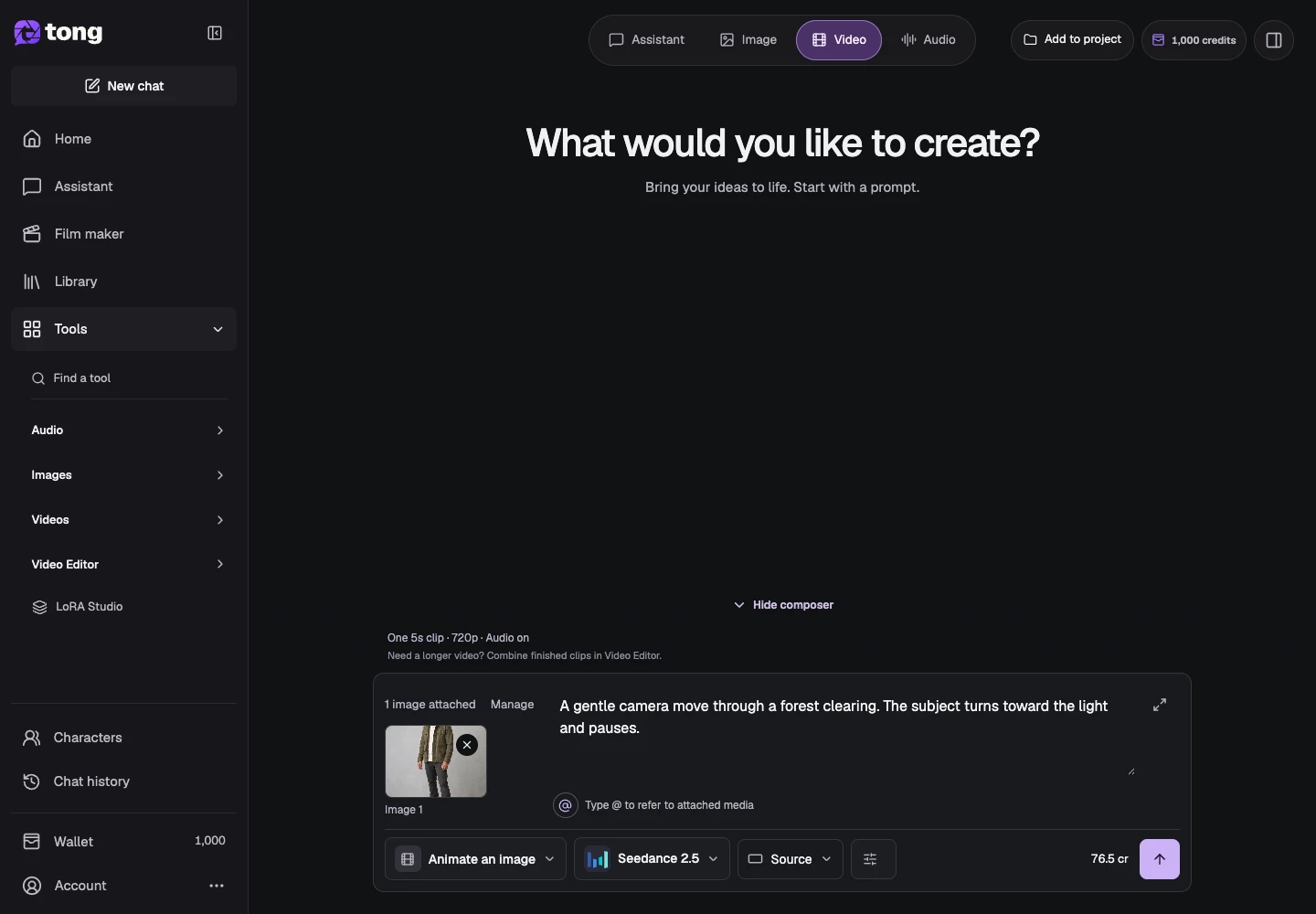Open the Seedance 2.5 model dropdown
This screenshot has width=1316, height=914.
pos(652,859)
